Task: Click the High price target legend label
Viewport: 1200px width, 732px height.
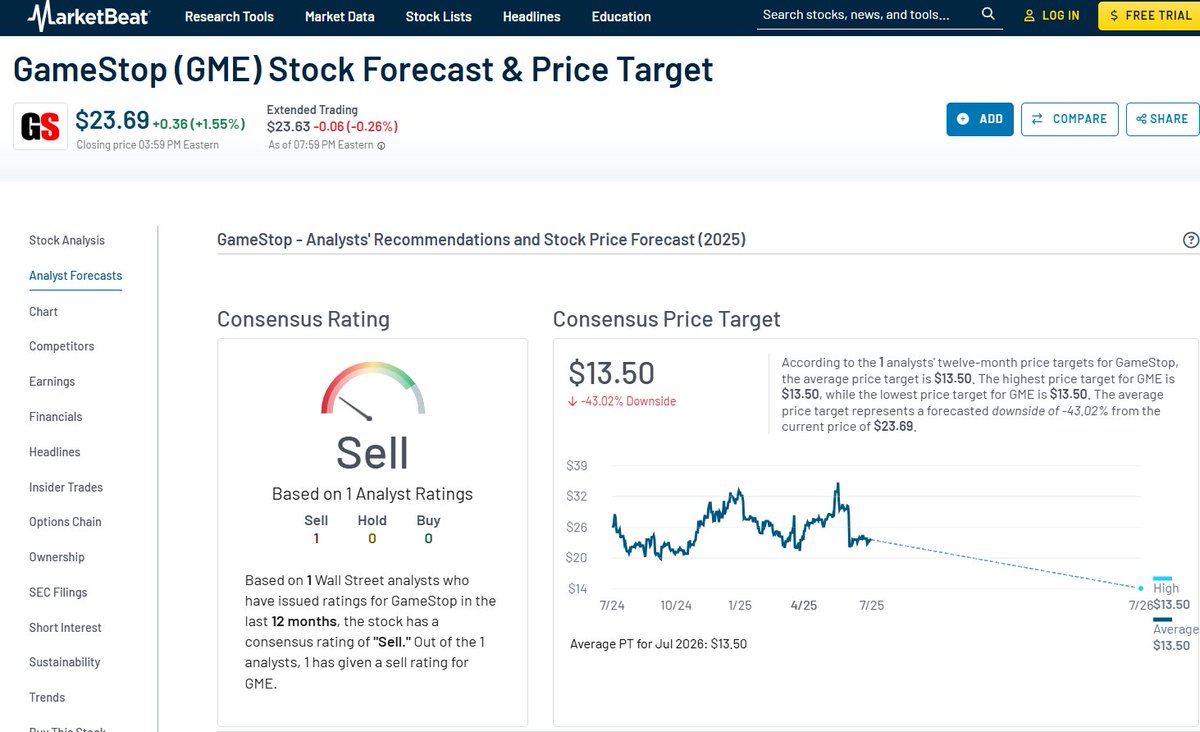Action: (1166, 588)
